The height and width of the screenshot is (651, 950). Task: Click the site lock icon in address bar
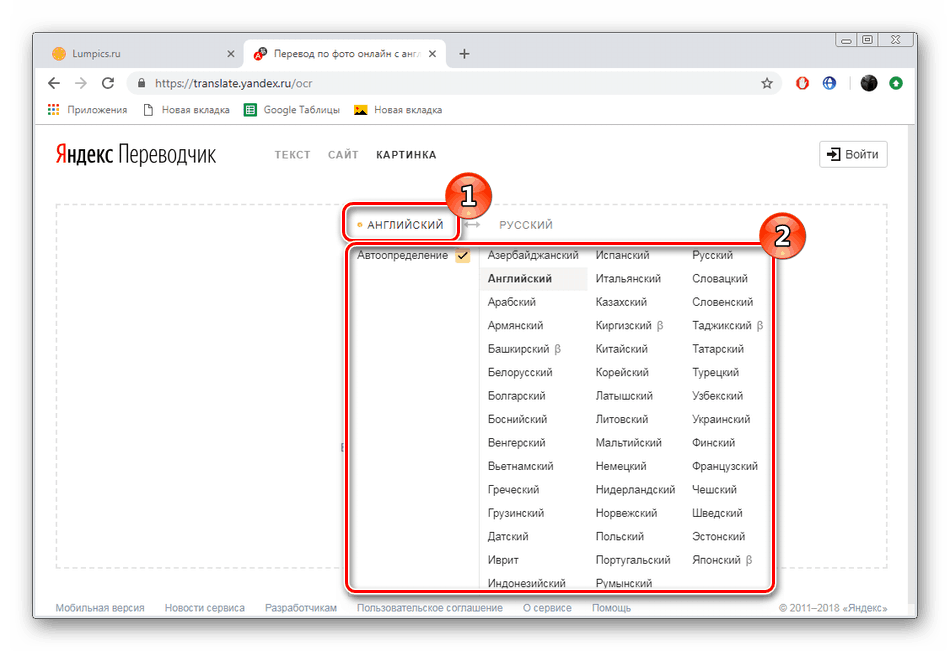click(141, 83)
